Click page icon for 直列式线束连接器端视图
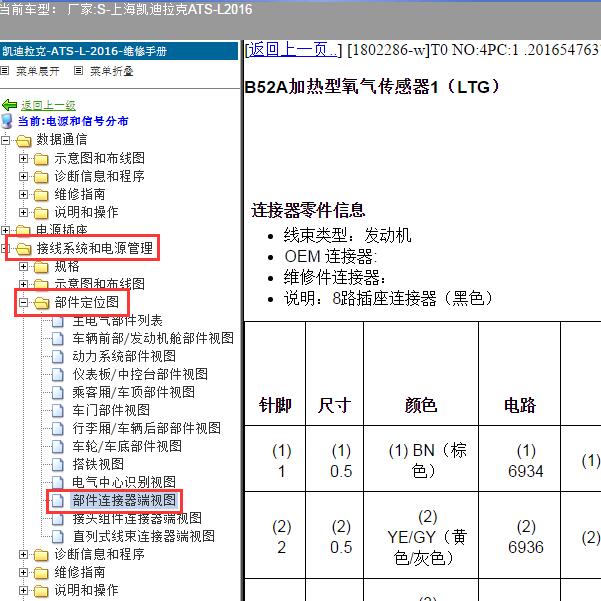601x601 pixels. [x=57, y=537]
